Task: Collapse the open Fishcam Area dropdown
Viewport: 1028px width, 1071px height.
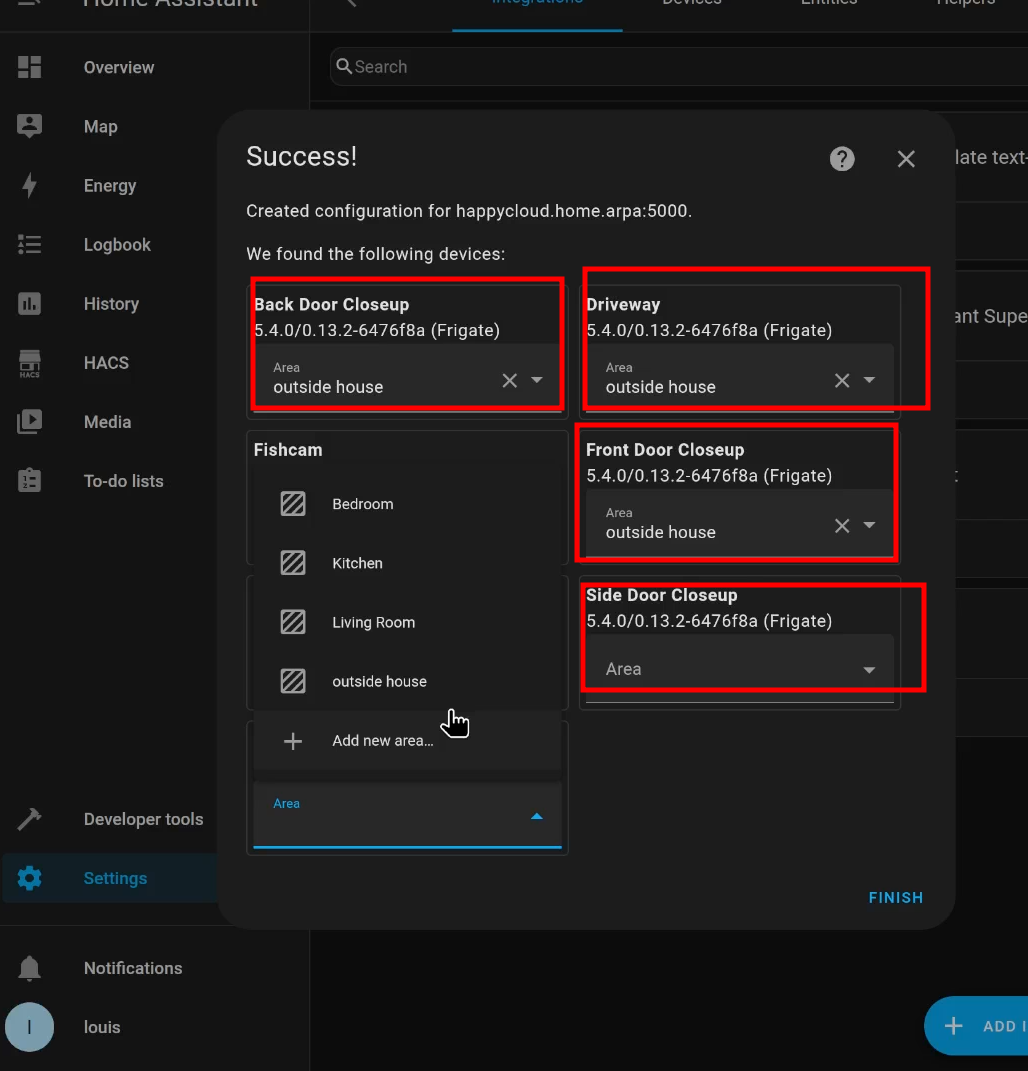Action: (x=537, y=816)
